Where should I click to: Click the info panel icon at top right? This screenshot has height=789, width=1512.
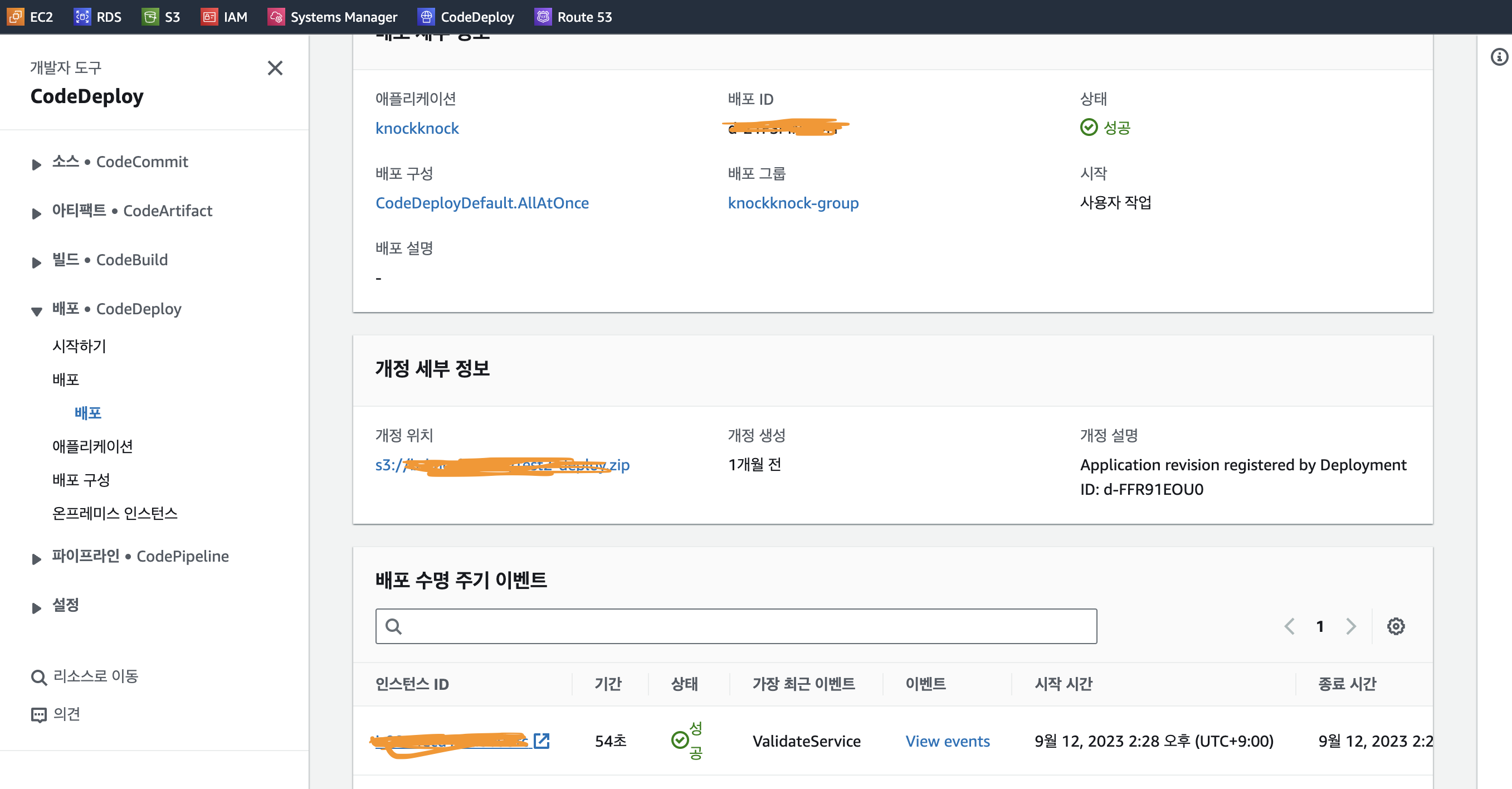click(x=1499, y=57)
